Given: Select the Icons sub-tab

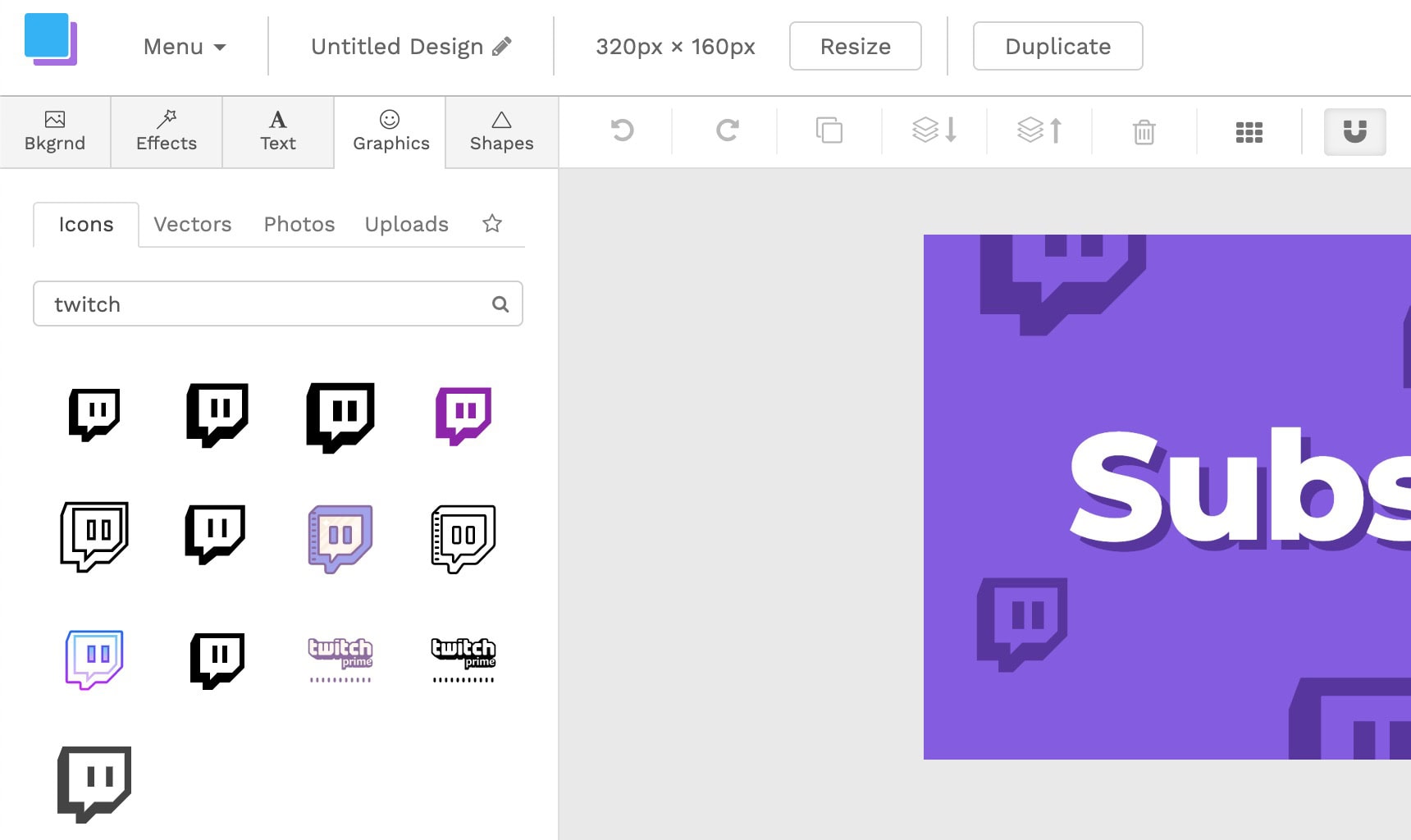Looking at the screenshot, I should tap(86, 224).
